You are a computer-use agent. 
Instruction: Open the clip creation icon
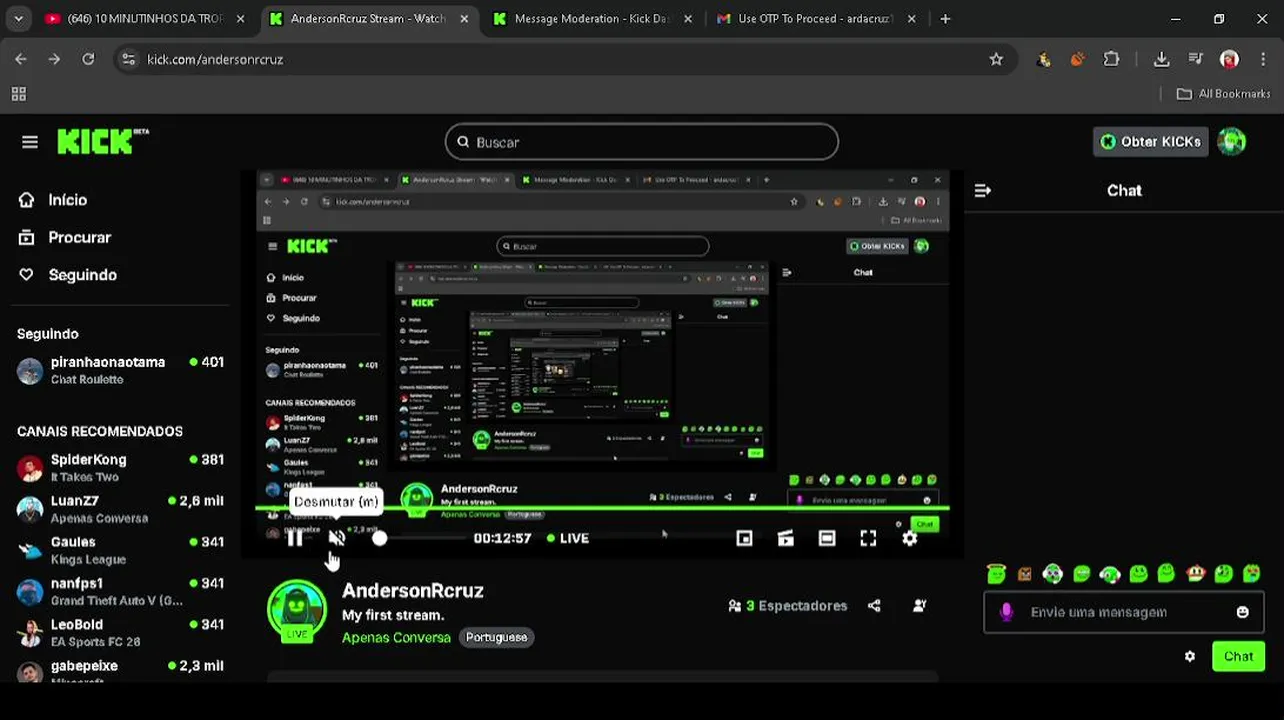click(x=786, y=538)
